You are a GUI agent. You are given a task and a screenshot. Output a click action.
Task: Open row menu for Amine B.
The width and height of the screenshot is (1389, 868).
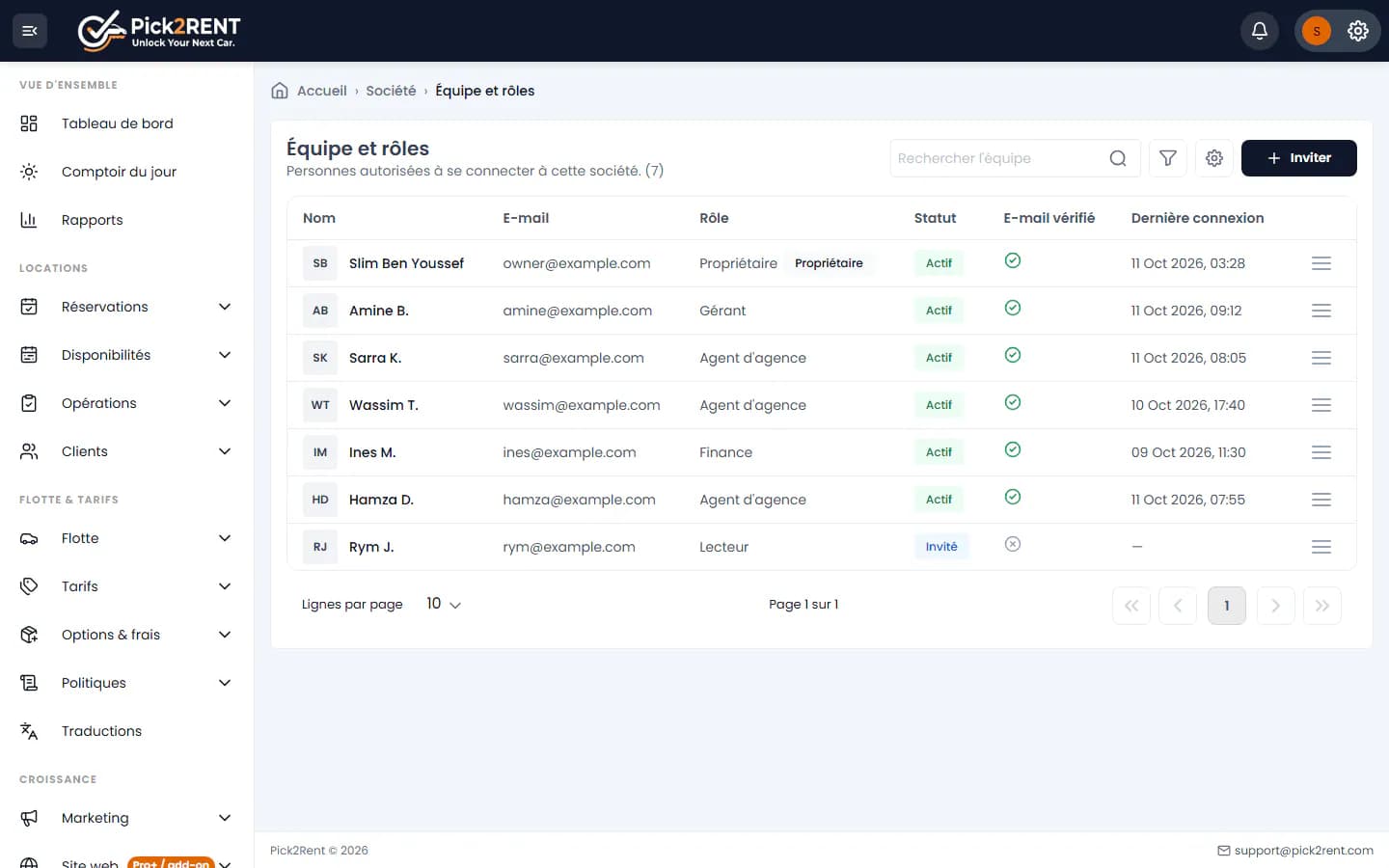1321,311
